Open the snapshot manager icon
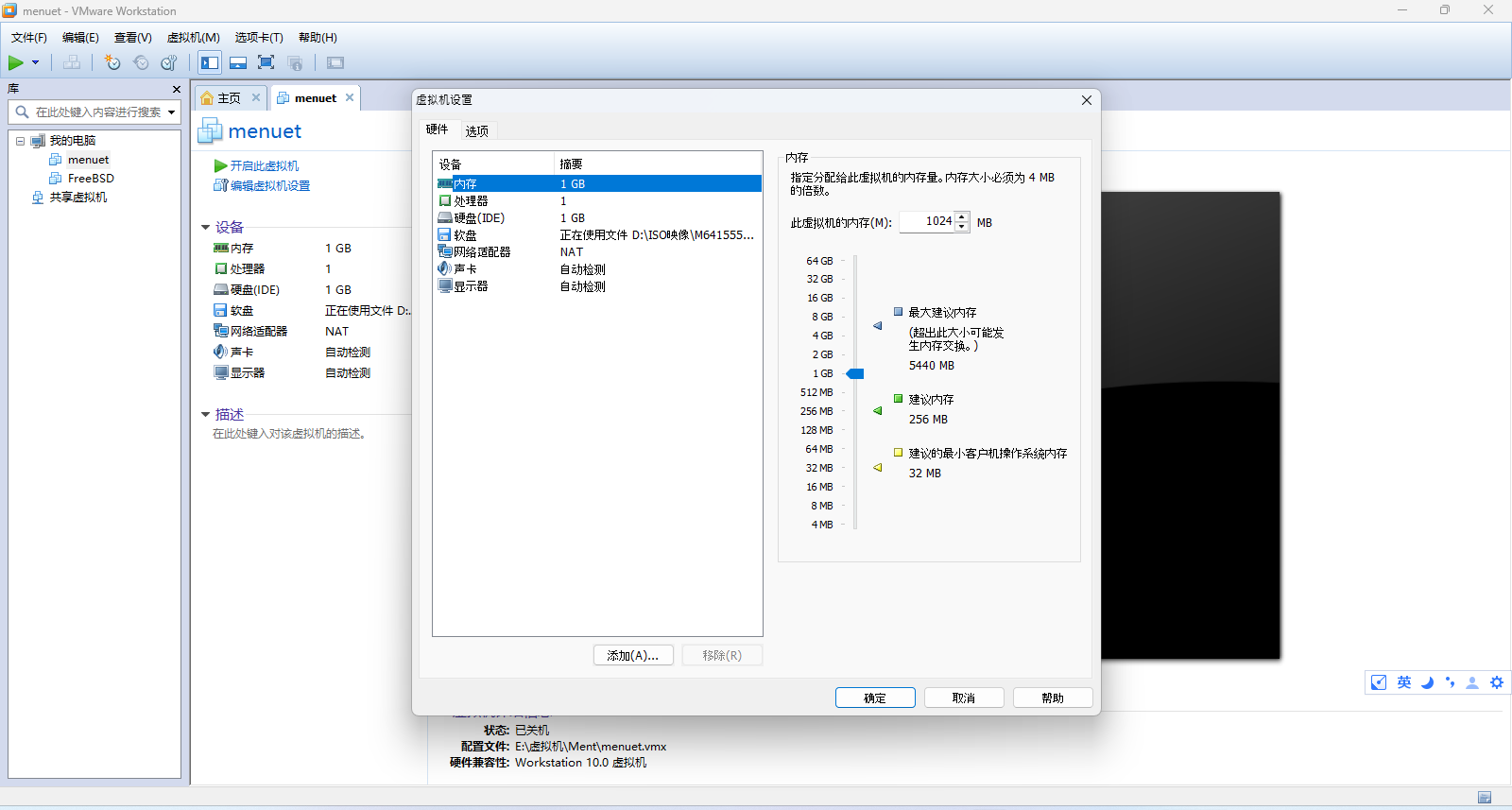The image size is (1512, 810). [x=169, y=62]
